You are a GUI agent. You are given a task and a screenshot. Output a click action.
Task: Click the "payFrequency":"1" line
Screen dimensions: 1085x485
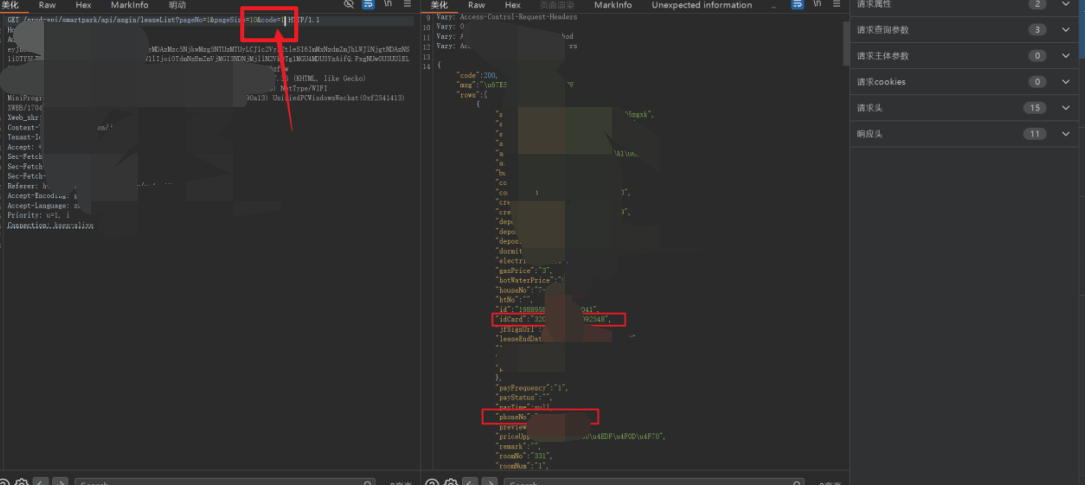point(532,387)
